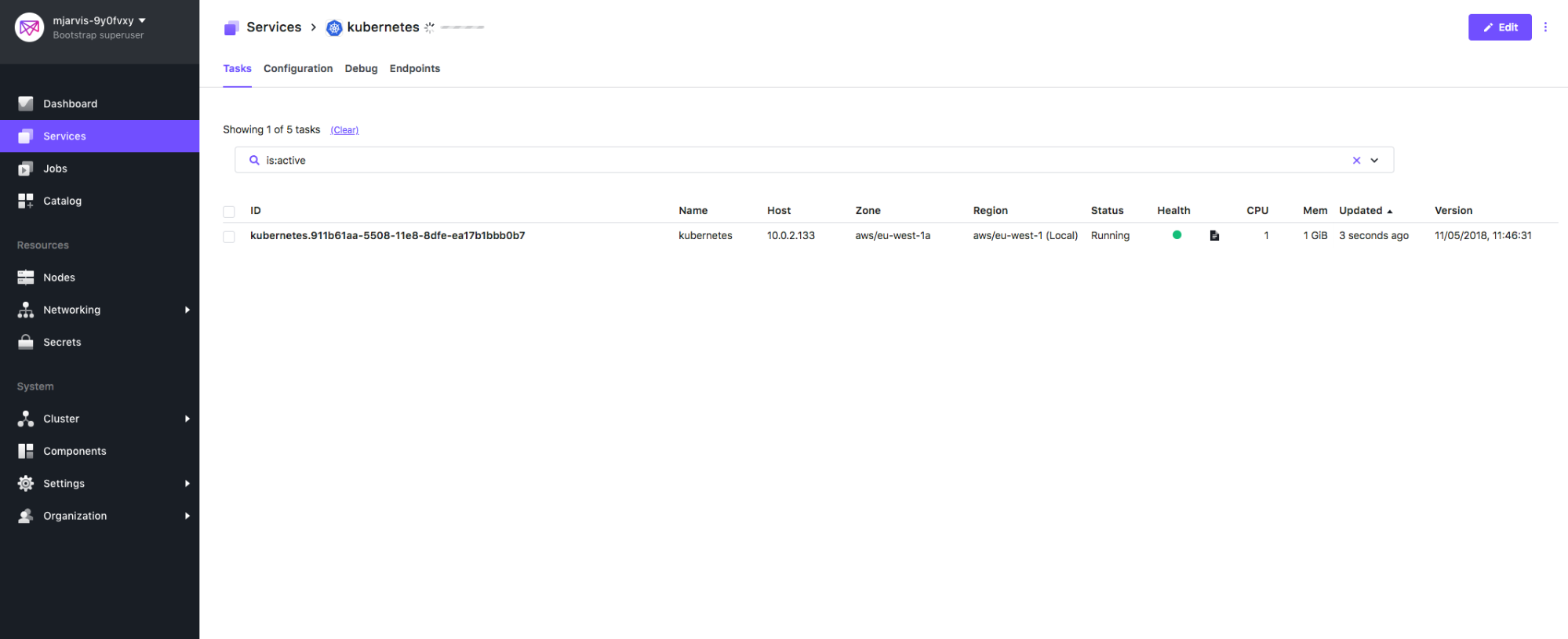The image size is (1568, 639).
Task: Click the Secrets lock icon
Action: coord(26,342)
